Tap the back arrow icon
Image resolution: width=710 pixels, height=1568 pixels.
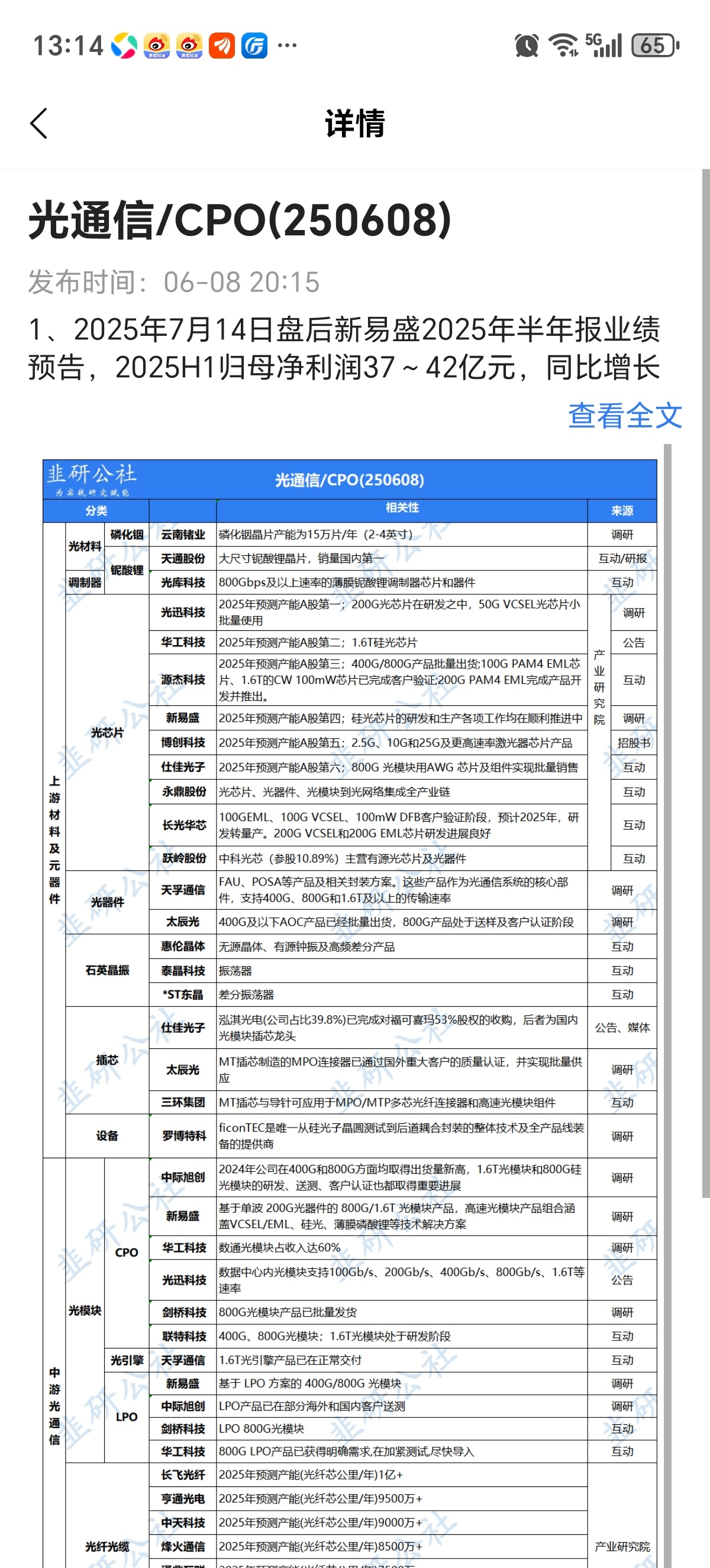click(38, 124)
